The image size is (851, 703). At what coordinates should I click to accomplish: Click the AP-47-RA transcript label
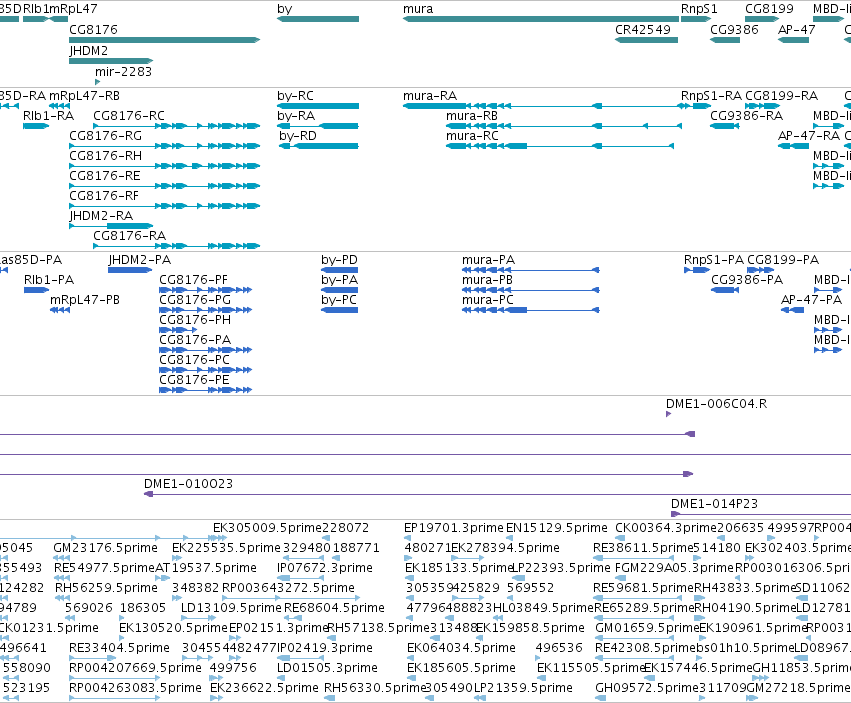[809, 136]
